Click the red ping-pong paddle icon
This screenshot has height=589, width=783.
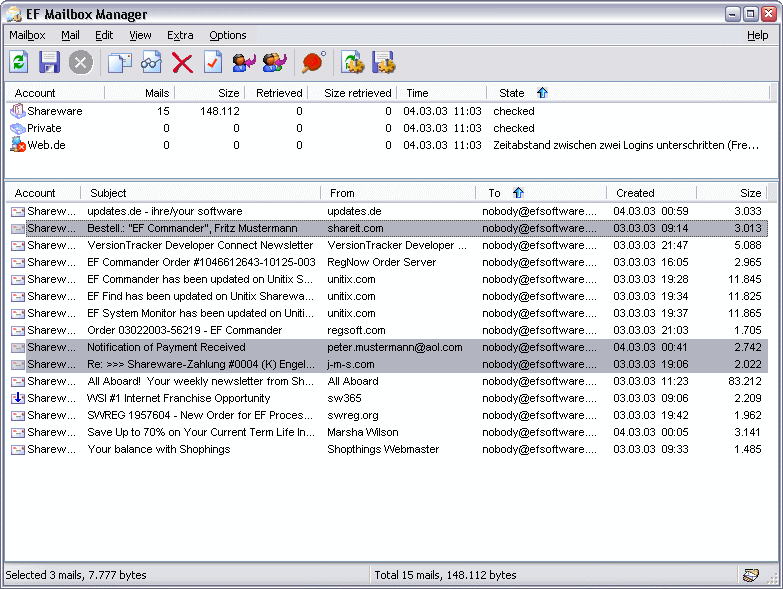314,63
